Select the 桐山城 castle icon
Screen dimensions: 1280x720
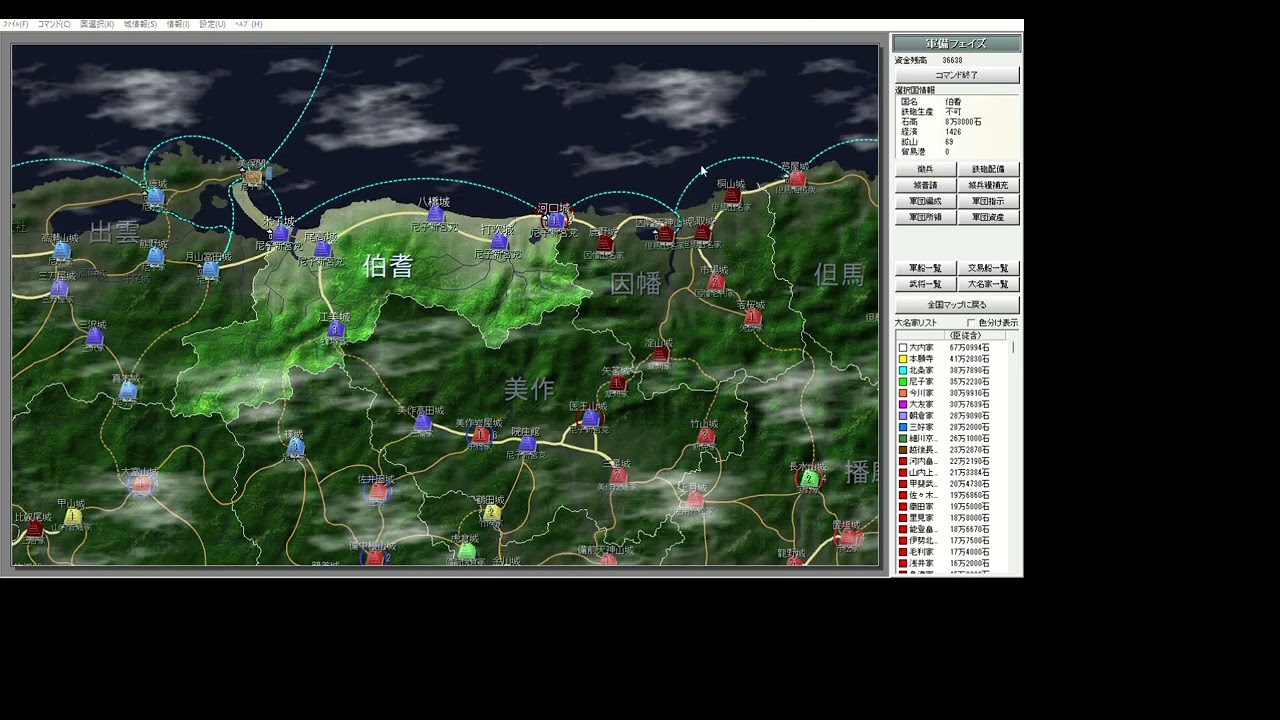731,197
